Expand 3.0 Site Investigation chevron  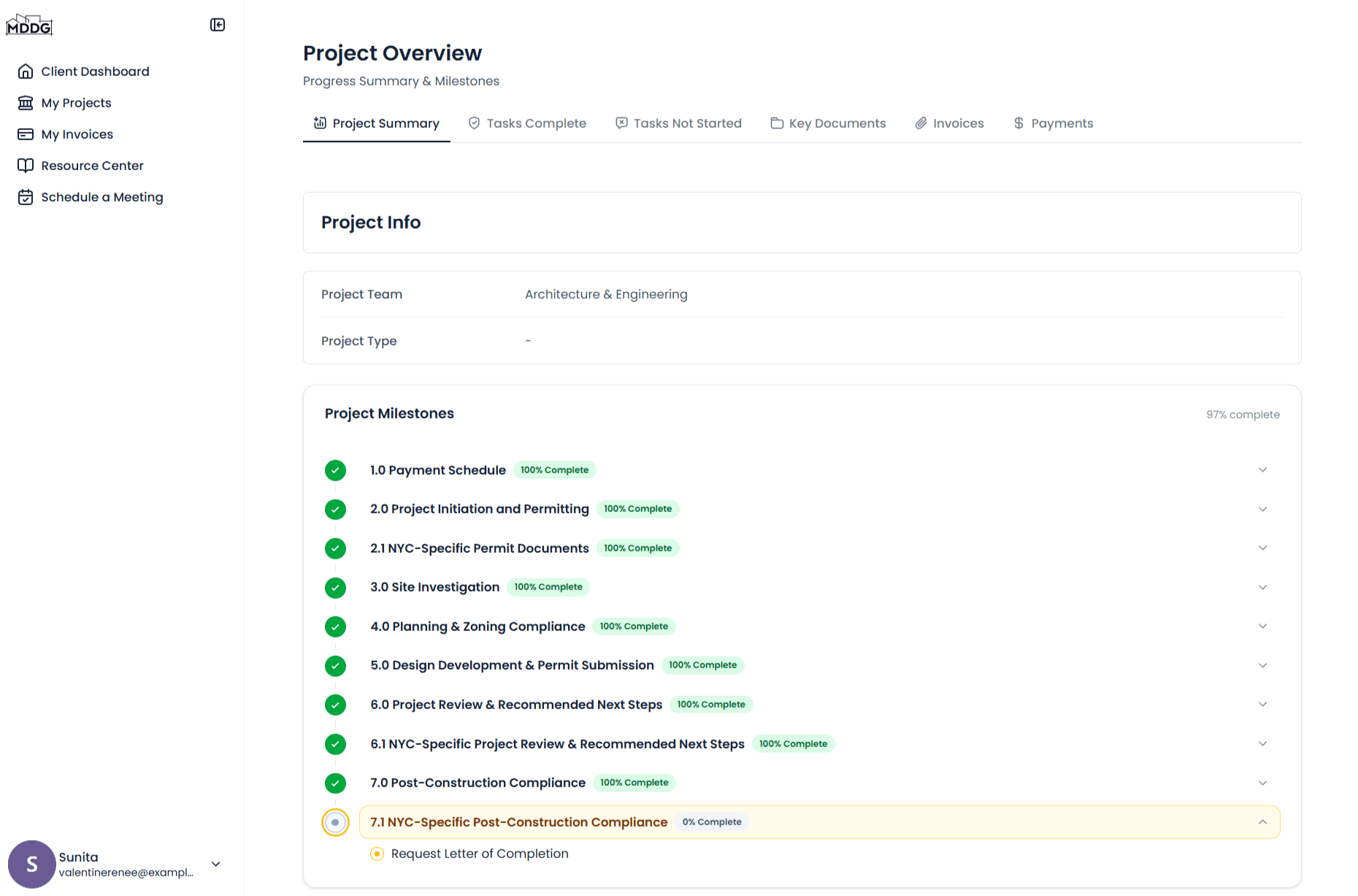pyautogui.click(x=1262, y=587)
